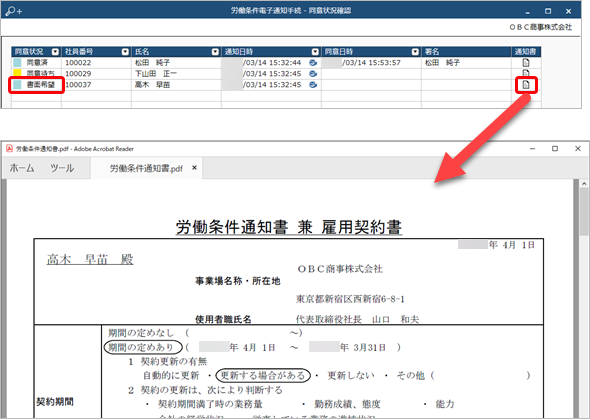Viewport: 590px width, 420px height.
Task: Open the 同意状況 column filter dropdown
Action: click(x=55, y=52)
